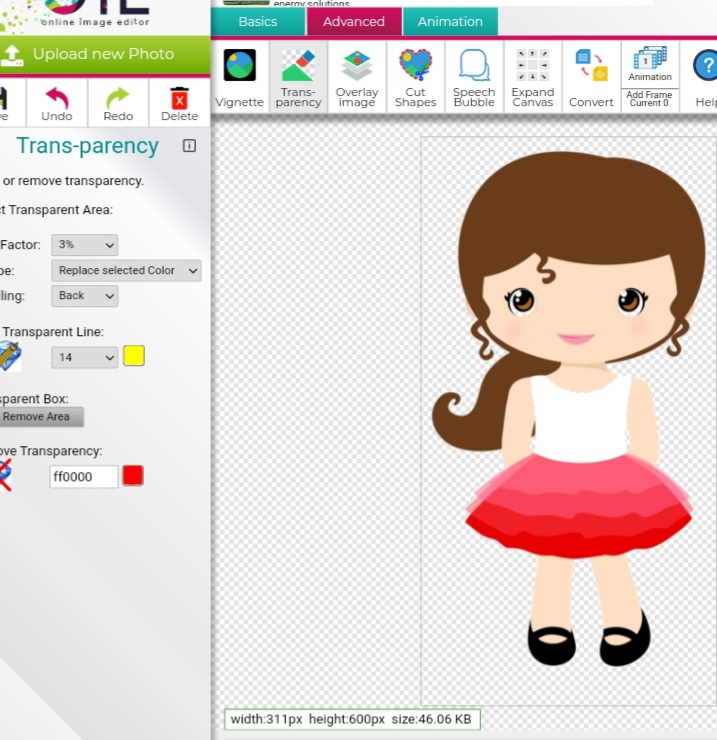
Task: Open Animation Add Frame tool
Action: click(x=650, y=77)
